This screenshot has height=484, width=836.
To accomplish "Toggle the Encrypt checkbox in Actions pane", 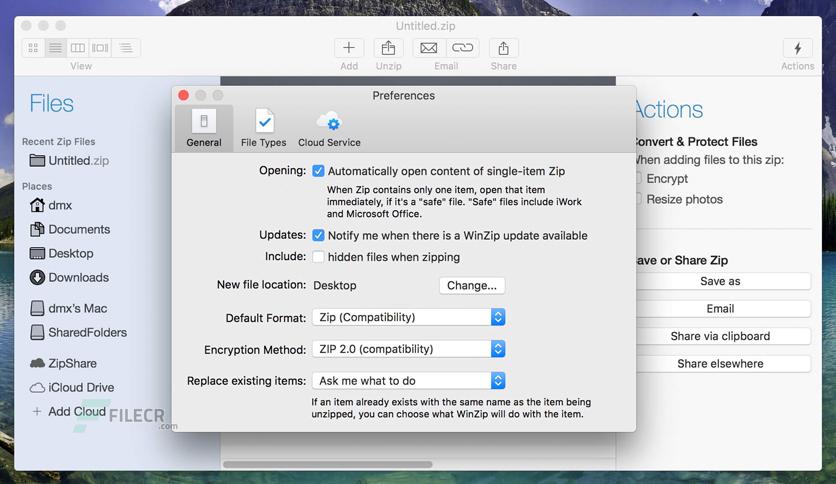I will 638,179.
